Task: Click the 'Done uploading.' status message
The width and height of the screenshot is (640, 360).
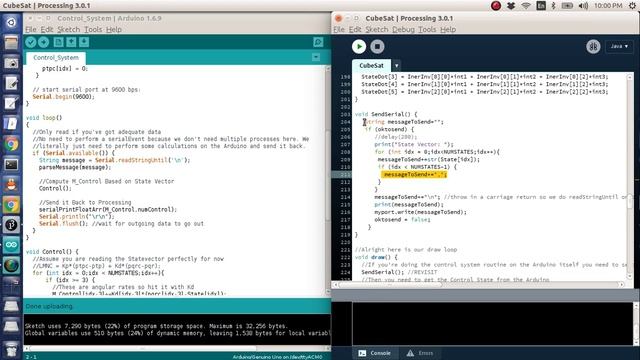Action: (49, 306)
